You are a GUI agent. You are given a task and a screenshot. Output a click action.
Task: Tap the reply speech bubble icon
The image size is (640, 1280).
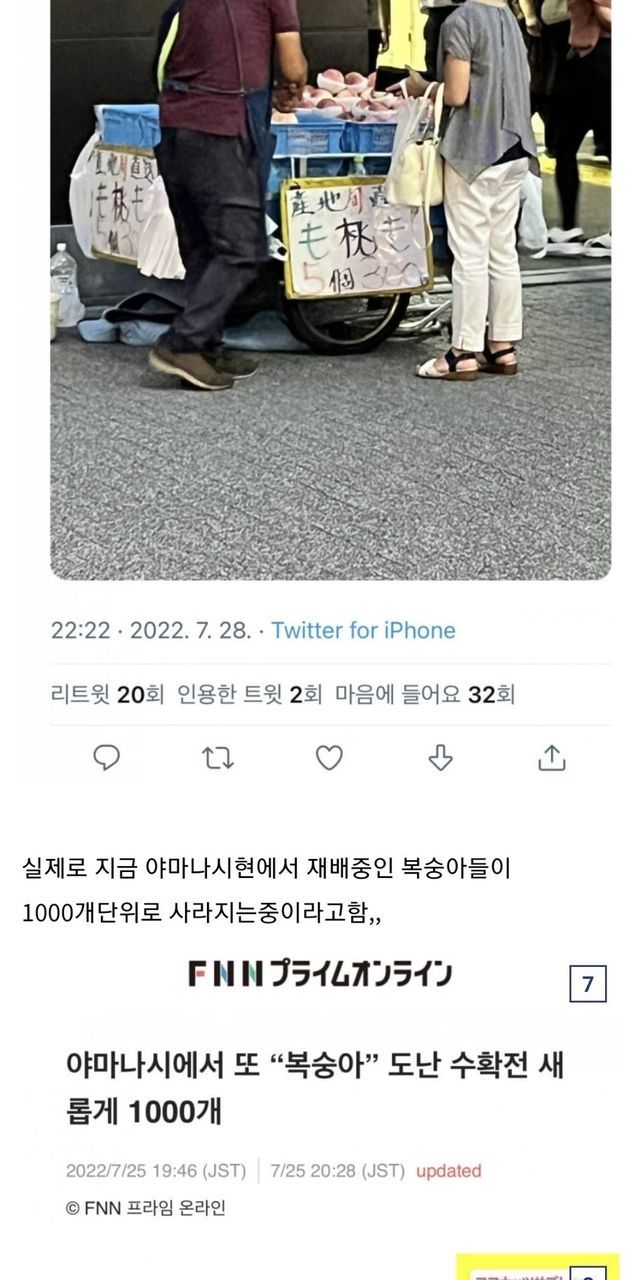(107, 759)
